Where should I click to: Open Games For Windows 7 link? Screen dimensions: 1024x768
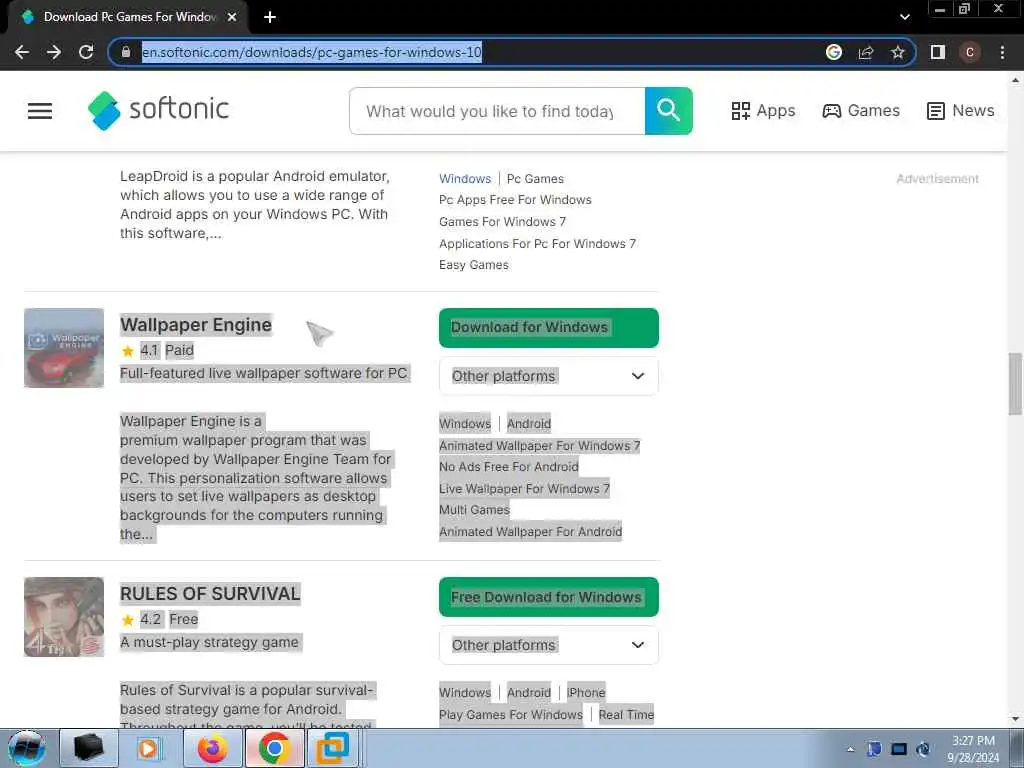502,221
